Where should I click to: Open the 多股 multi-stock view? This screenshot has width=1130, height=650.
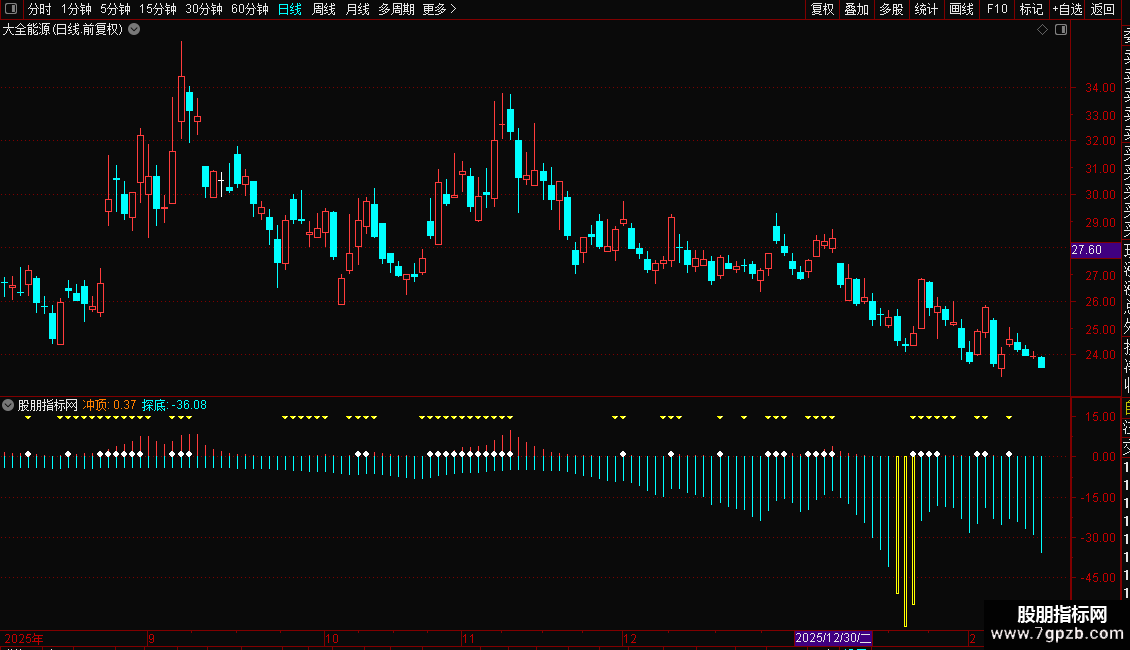click(x=891, y=9)
